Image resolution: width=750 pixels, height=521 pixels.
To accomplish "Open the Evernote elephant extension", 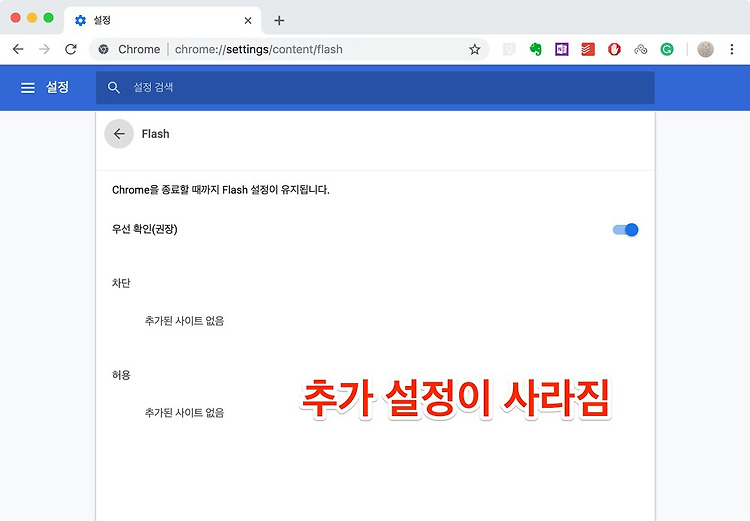I will click(536, 49).
